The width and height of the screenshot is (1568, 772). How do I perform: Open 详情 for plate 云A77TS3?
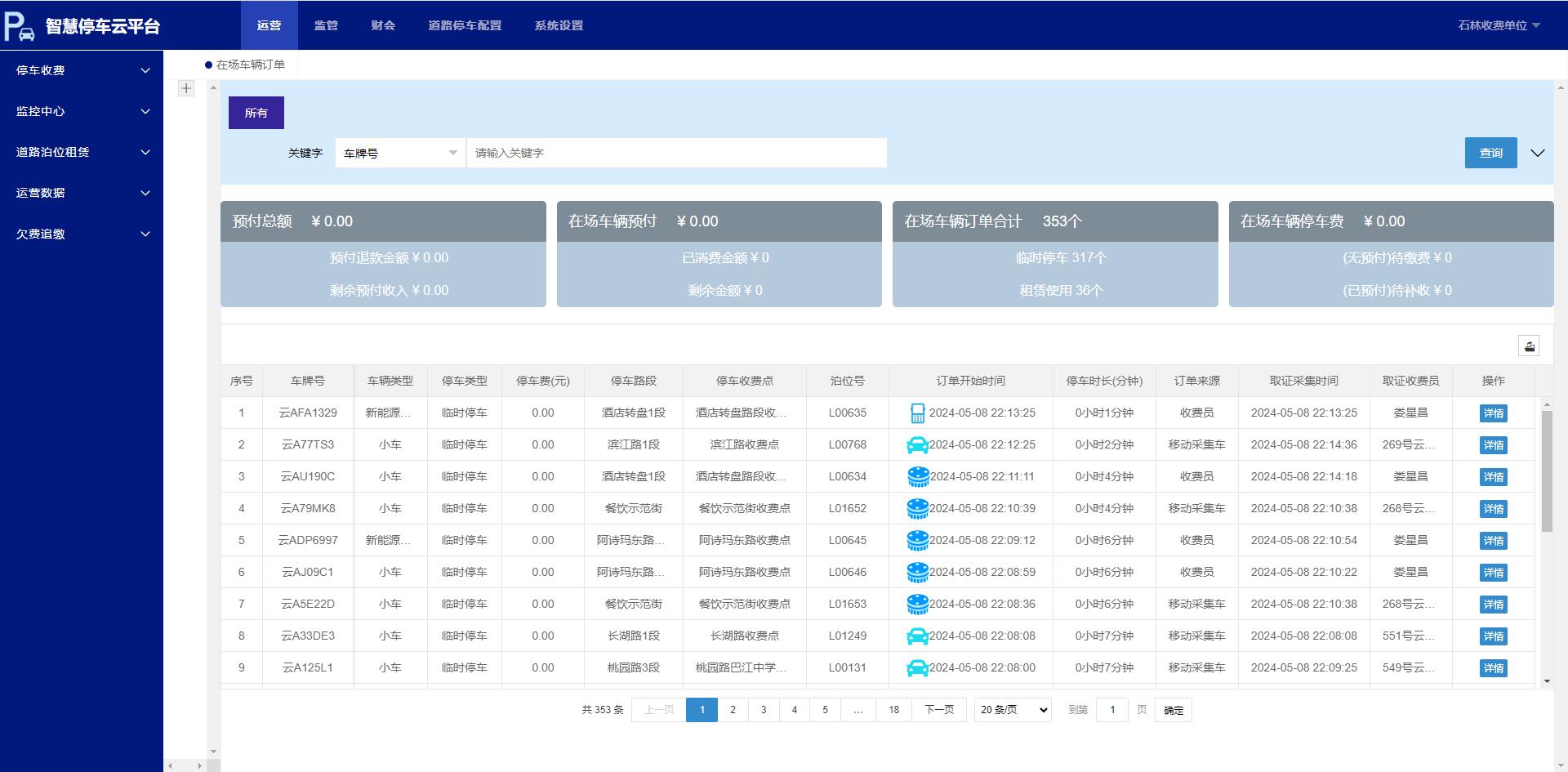click(1494, 445)
